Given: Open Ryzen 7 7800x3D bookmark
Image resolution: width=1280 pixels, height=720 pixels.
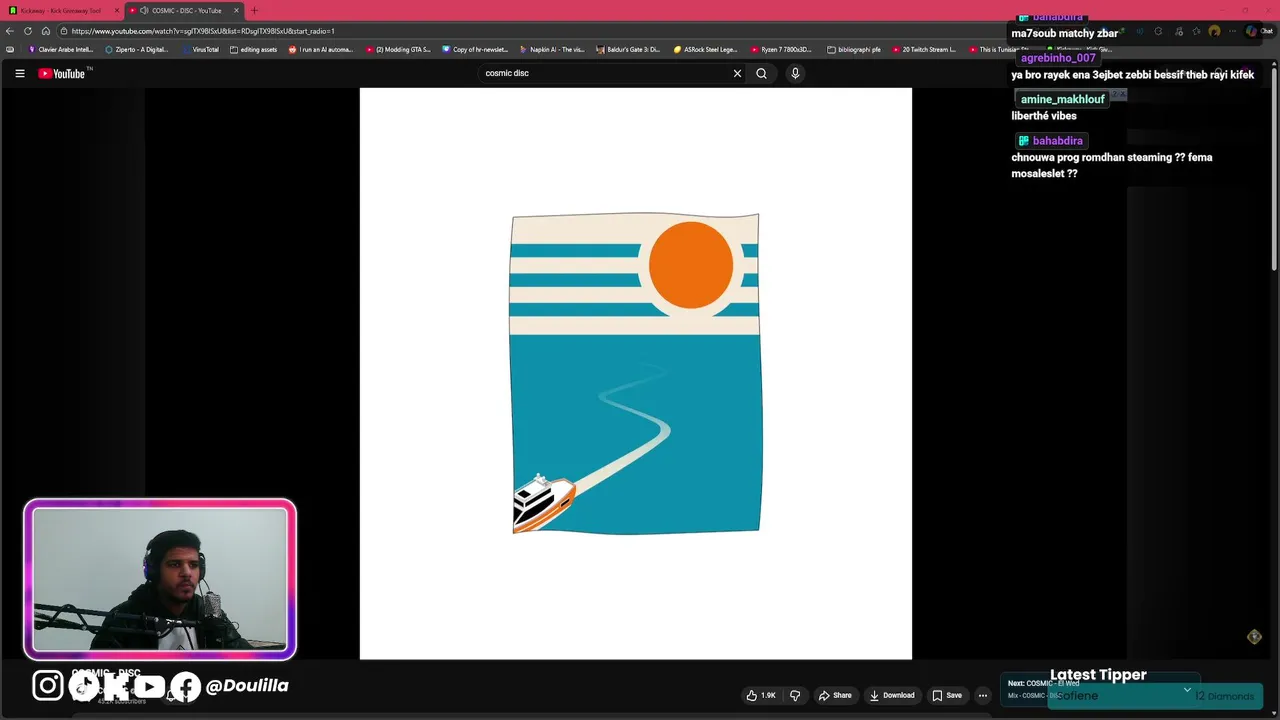Looking at the screenshot, I should click(783, 49).
